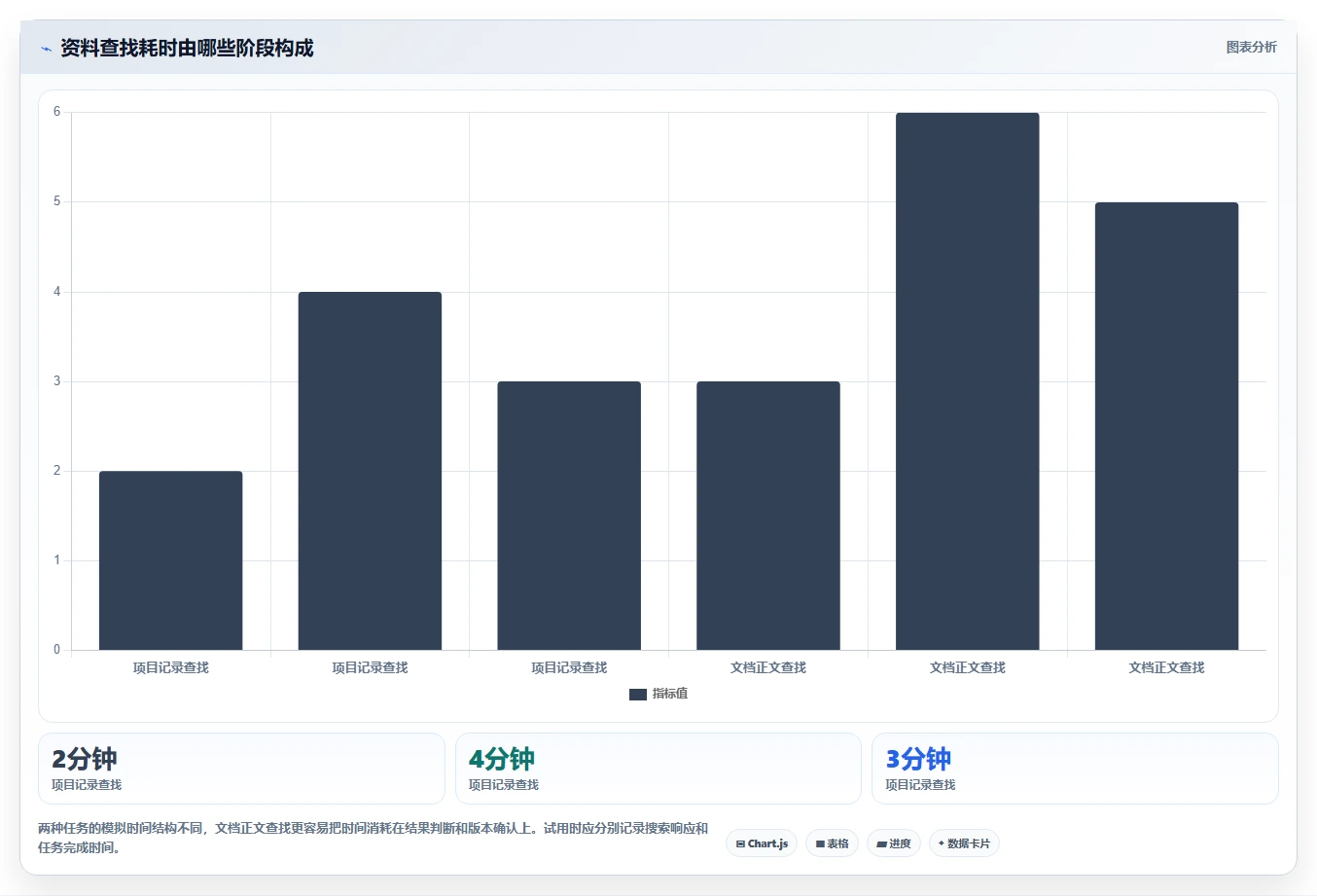Image resolution: width=1317 pixels, height=896 pixels.
Task: Select the 表格 tag chip
Action: pos(832,843)
